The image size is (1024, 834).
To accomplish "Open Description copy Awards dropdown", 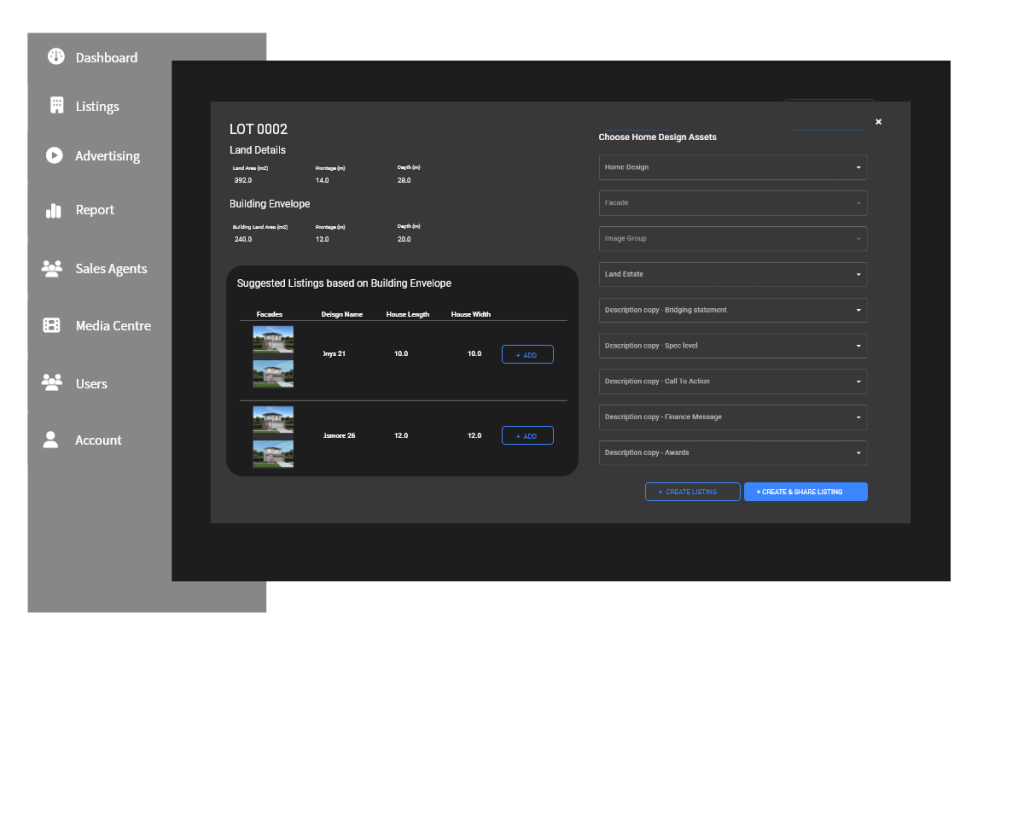I will pos(732,453).
